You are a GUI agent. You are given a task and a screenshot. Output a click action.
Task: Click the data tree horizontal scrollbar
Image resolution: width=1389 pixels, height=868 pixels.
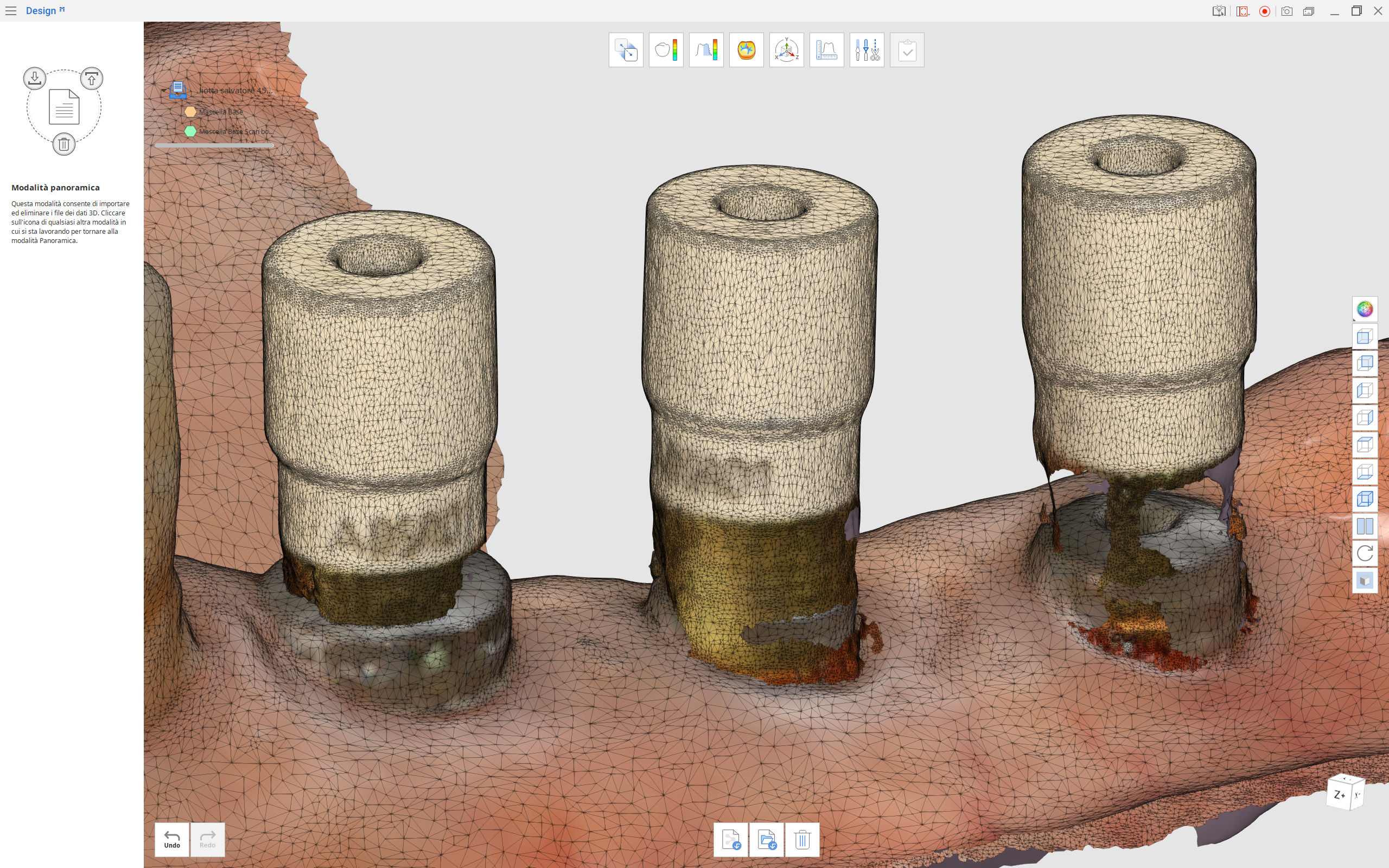[x=214, y=146]
